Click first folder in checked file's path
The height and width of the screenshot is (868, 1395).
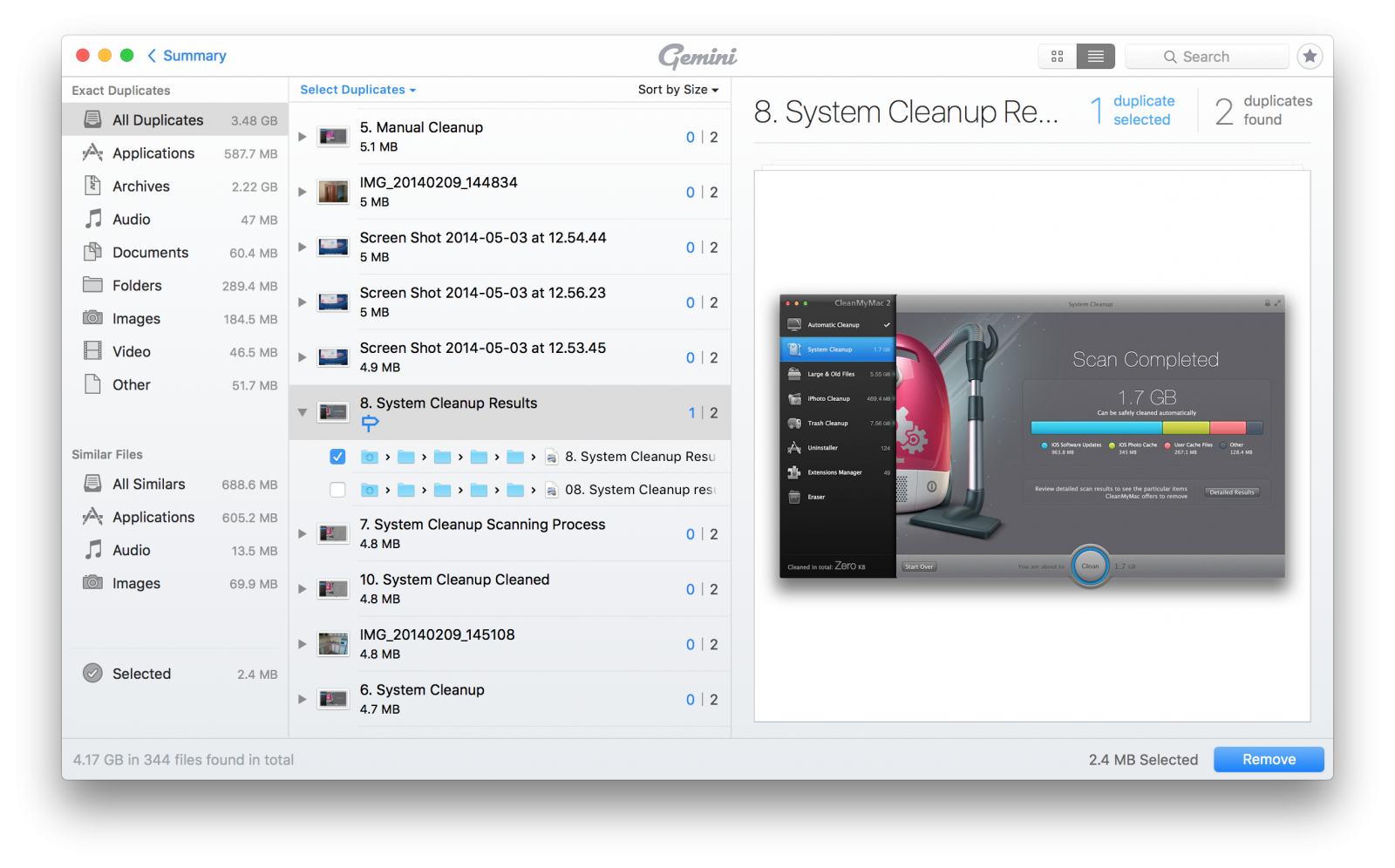pyautogui.click(x=370, y=457)
